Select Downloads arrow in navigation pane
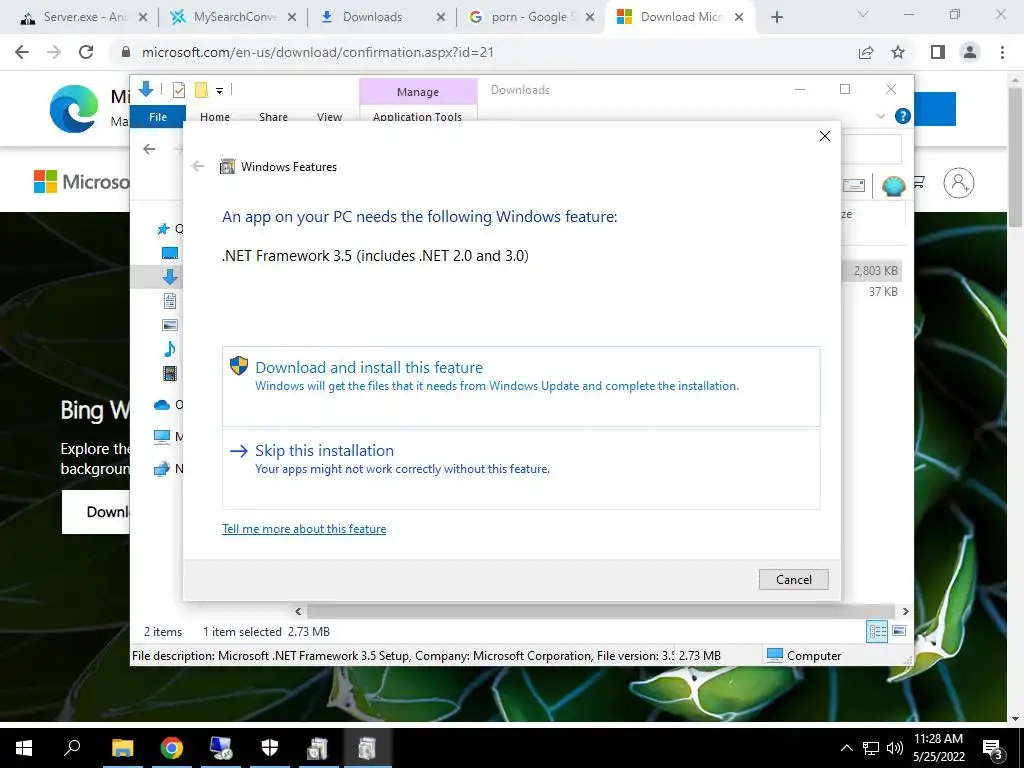This screenshot has width=1024, height=768. [x=170, y=277]
